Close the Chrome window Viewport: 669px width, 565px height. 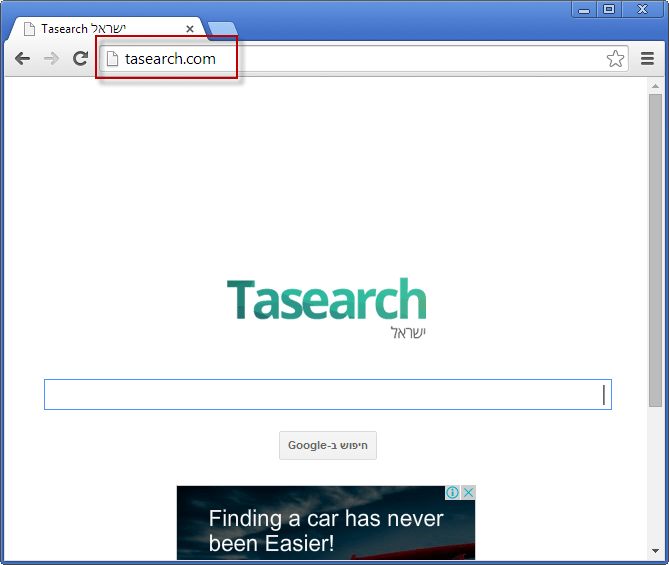point(643,9)
